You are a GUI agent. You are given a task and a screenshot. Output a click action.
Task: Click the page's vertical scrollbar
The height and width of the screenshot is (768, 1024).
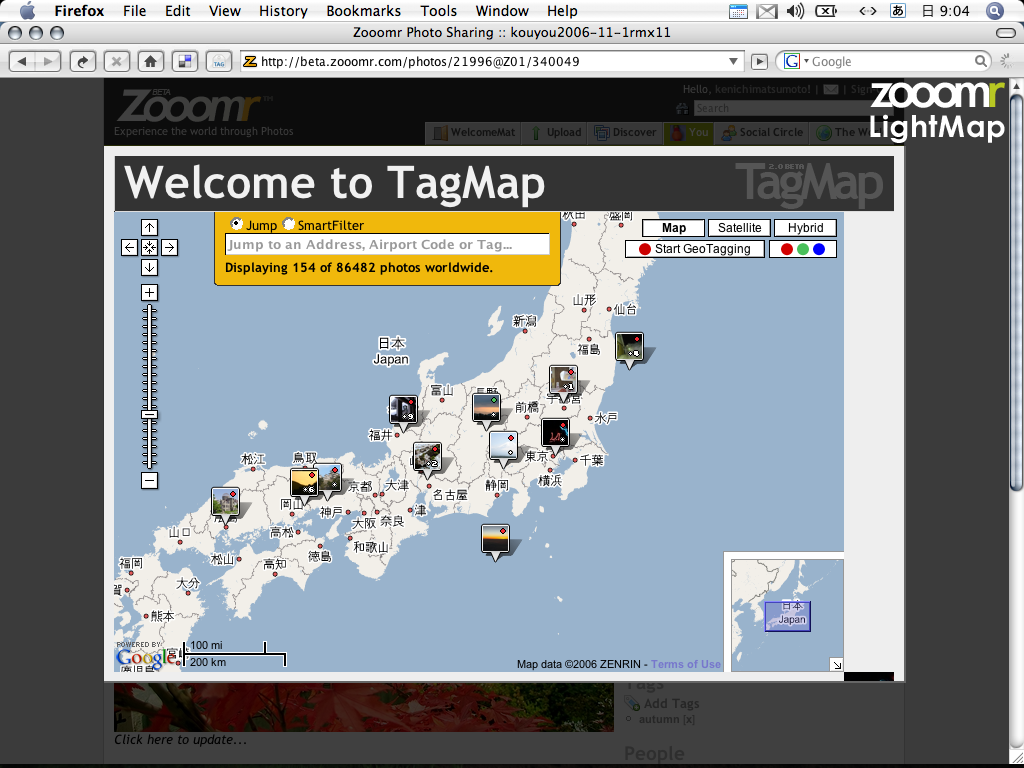click(x=1016, y=294)
